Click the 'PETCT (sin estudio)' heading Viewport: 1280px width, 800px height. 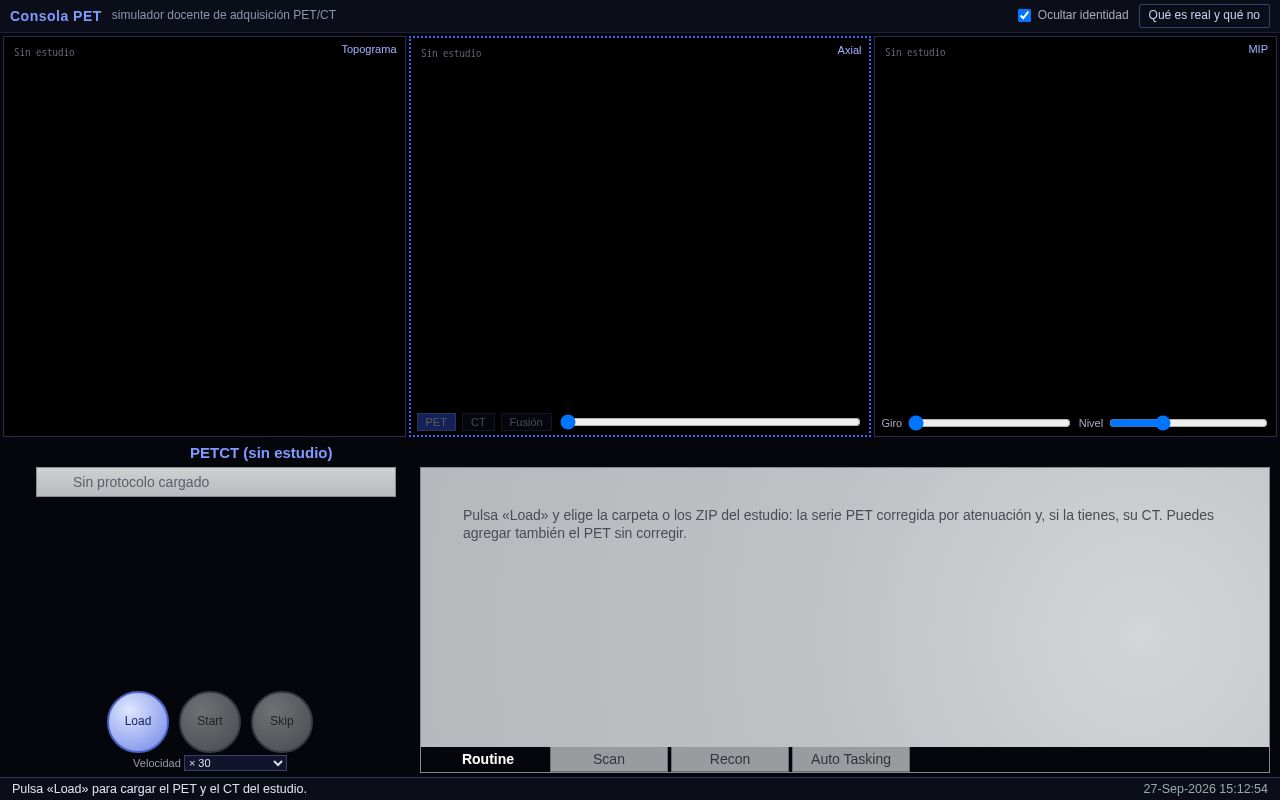pos(261,453)
